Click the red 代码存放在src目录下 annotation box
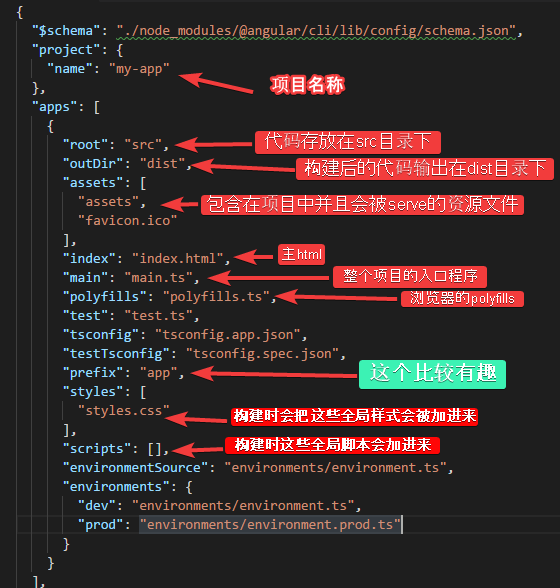Viewport: 560px width, 588px height. point(348,142)
